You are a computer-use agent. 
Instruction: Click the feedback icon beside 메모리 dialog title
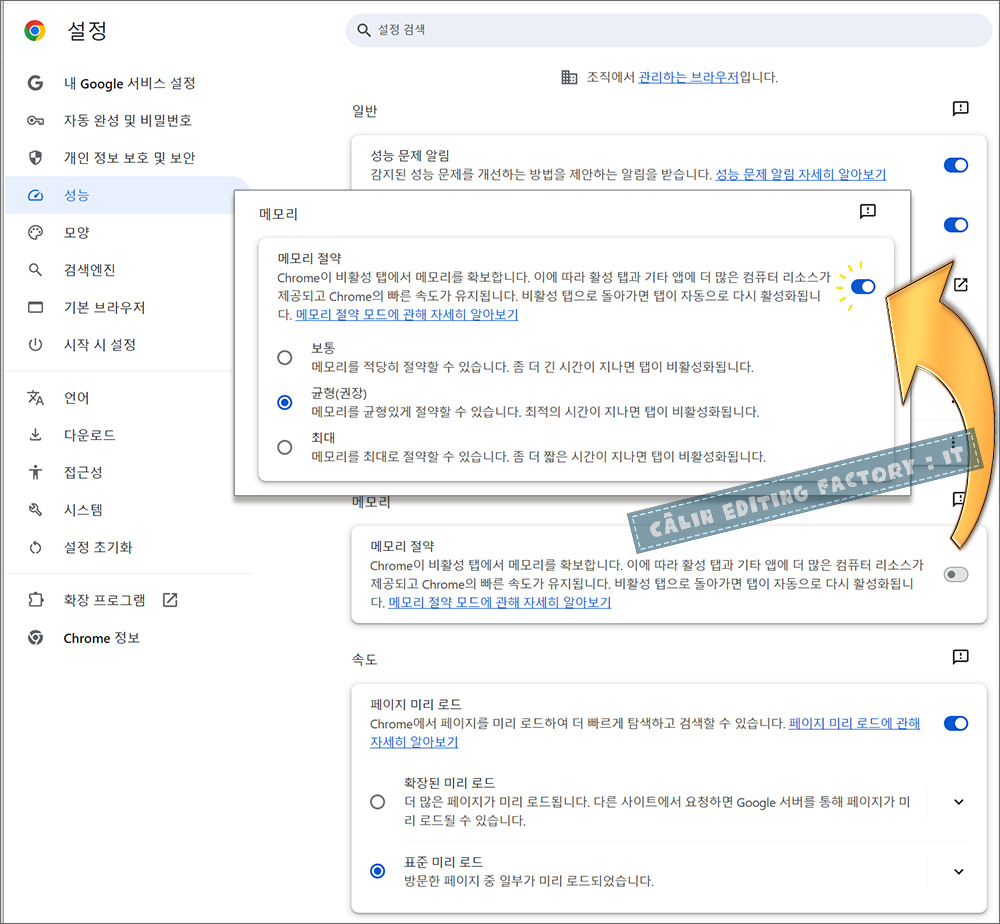pos(867,211)
